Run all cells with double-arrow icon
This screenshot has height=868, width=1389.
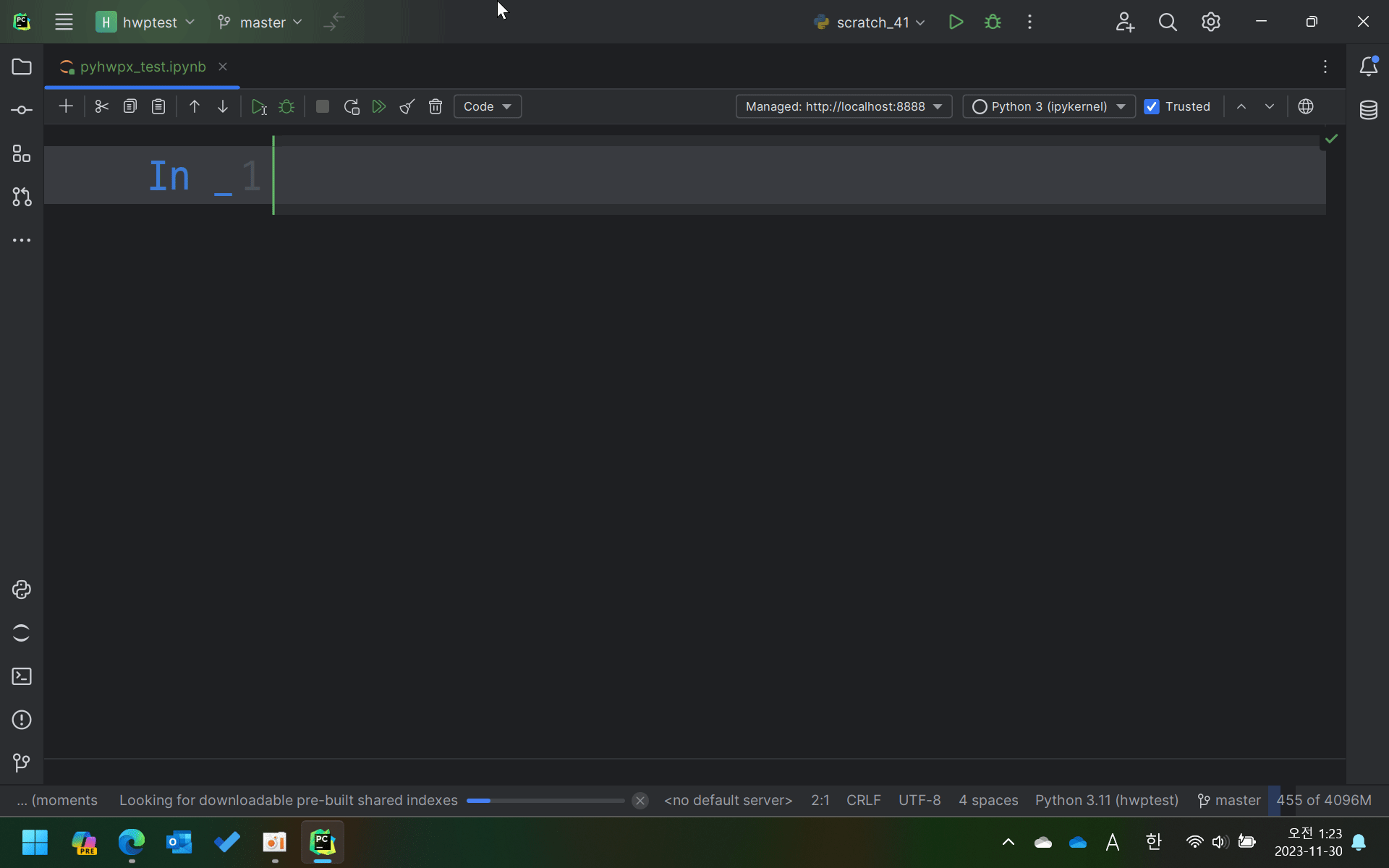(x=378, y=106)
